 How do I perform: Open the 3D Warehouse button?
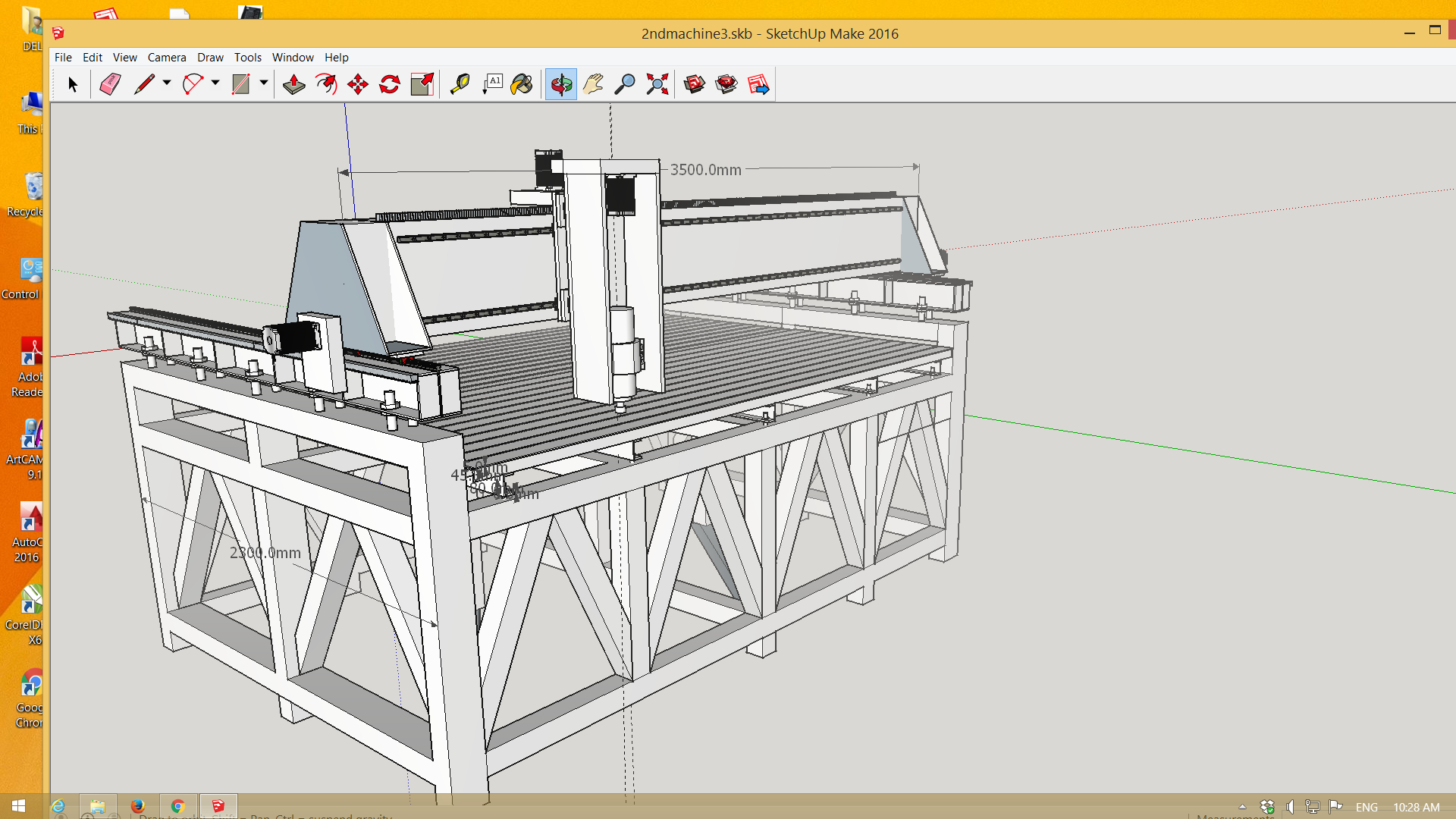point(694,84)
